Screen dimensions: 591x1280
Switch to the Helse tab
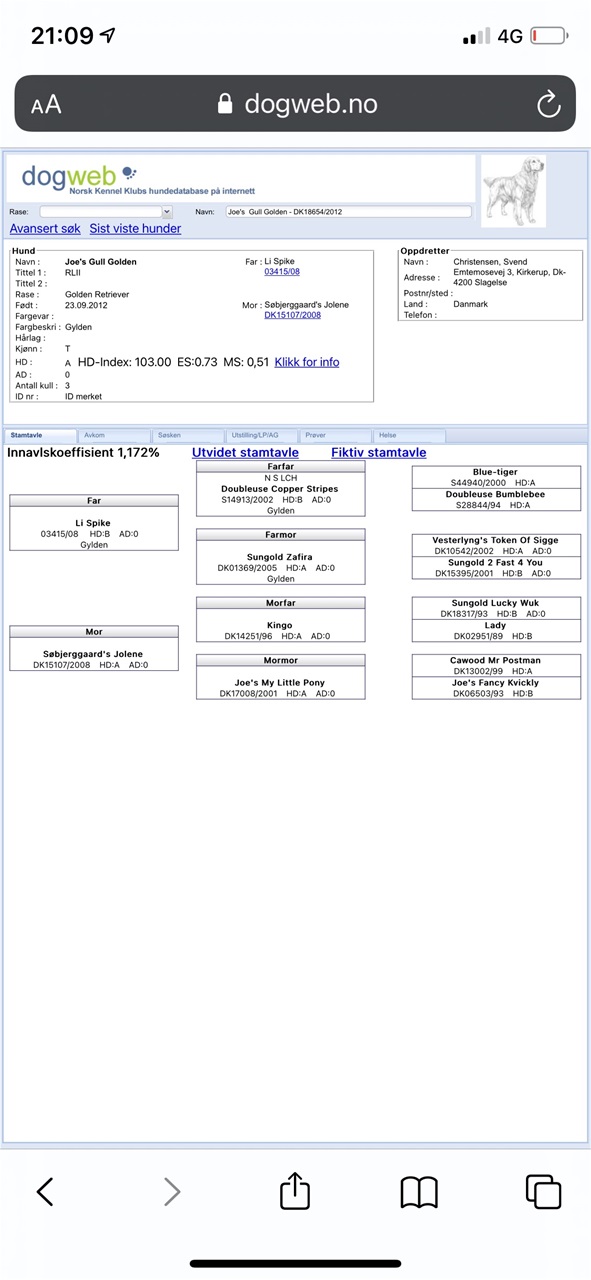pos(411,436)
